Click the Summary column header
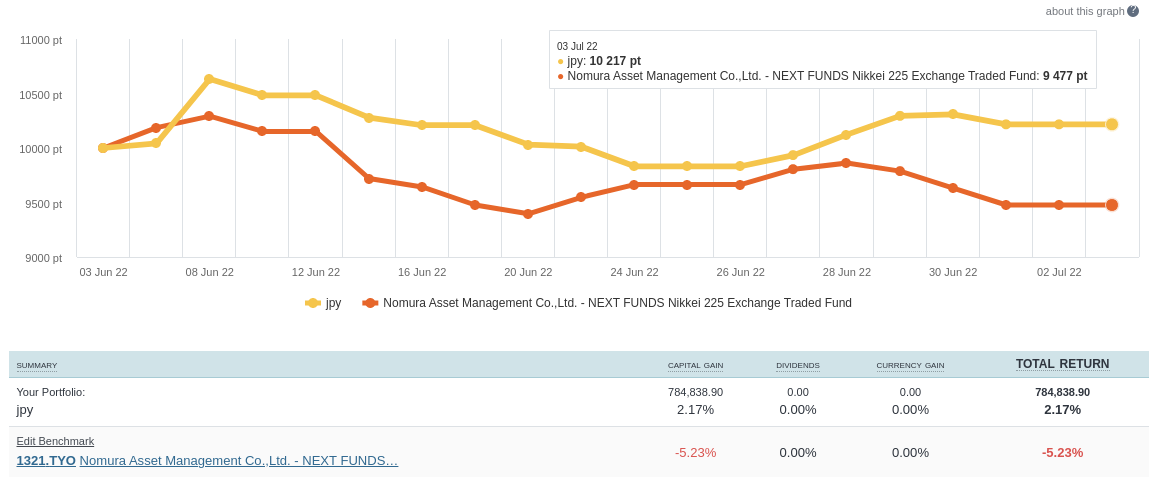 click(37, 366)
